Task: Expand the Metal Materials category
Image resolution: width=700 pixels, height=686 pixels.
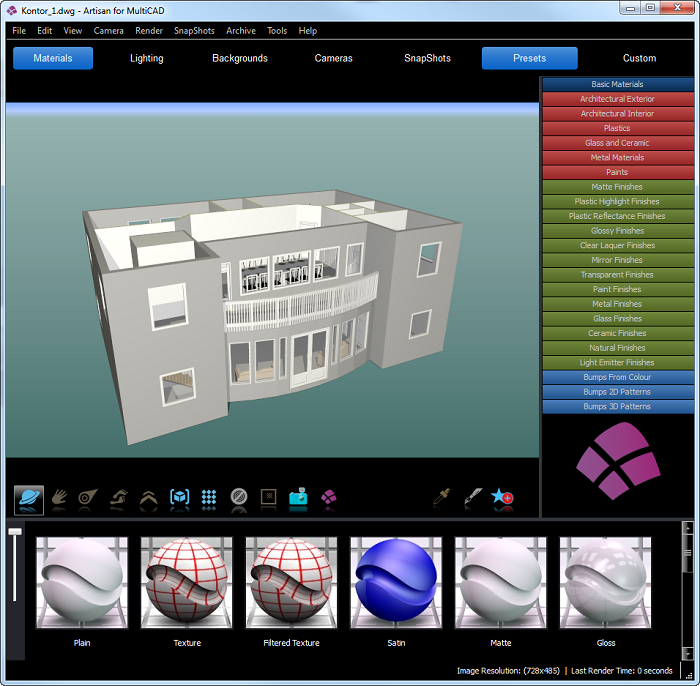Action: point(618,158)
